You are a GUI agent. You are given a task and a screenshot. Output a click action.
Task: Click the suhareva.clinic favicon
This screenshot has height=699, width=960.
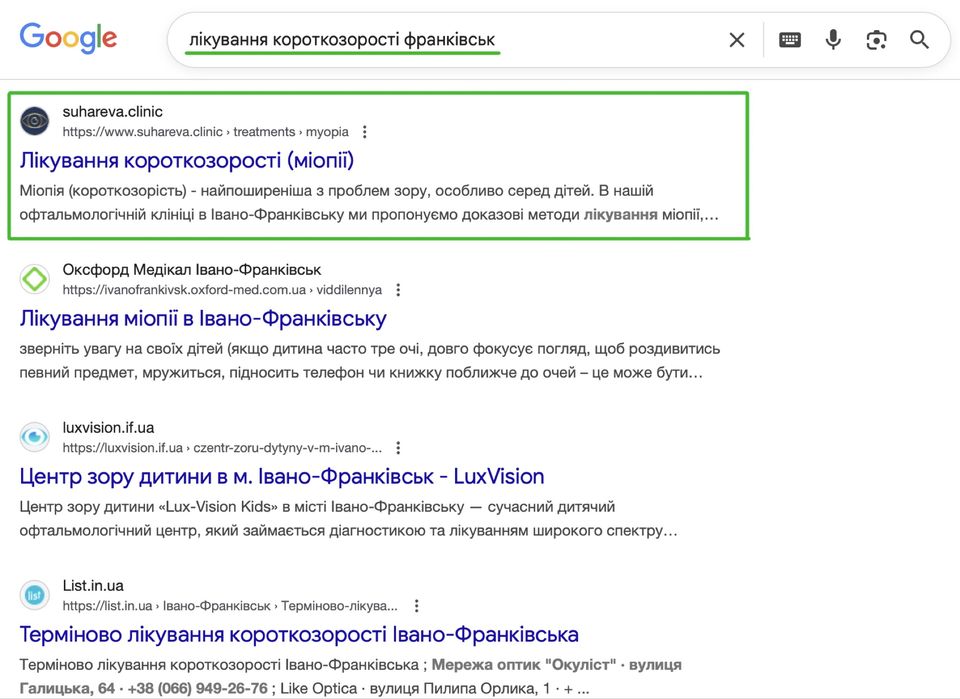pos(34,121)
